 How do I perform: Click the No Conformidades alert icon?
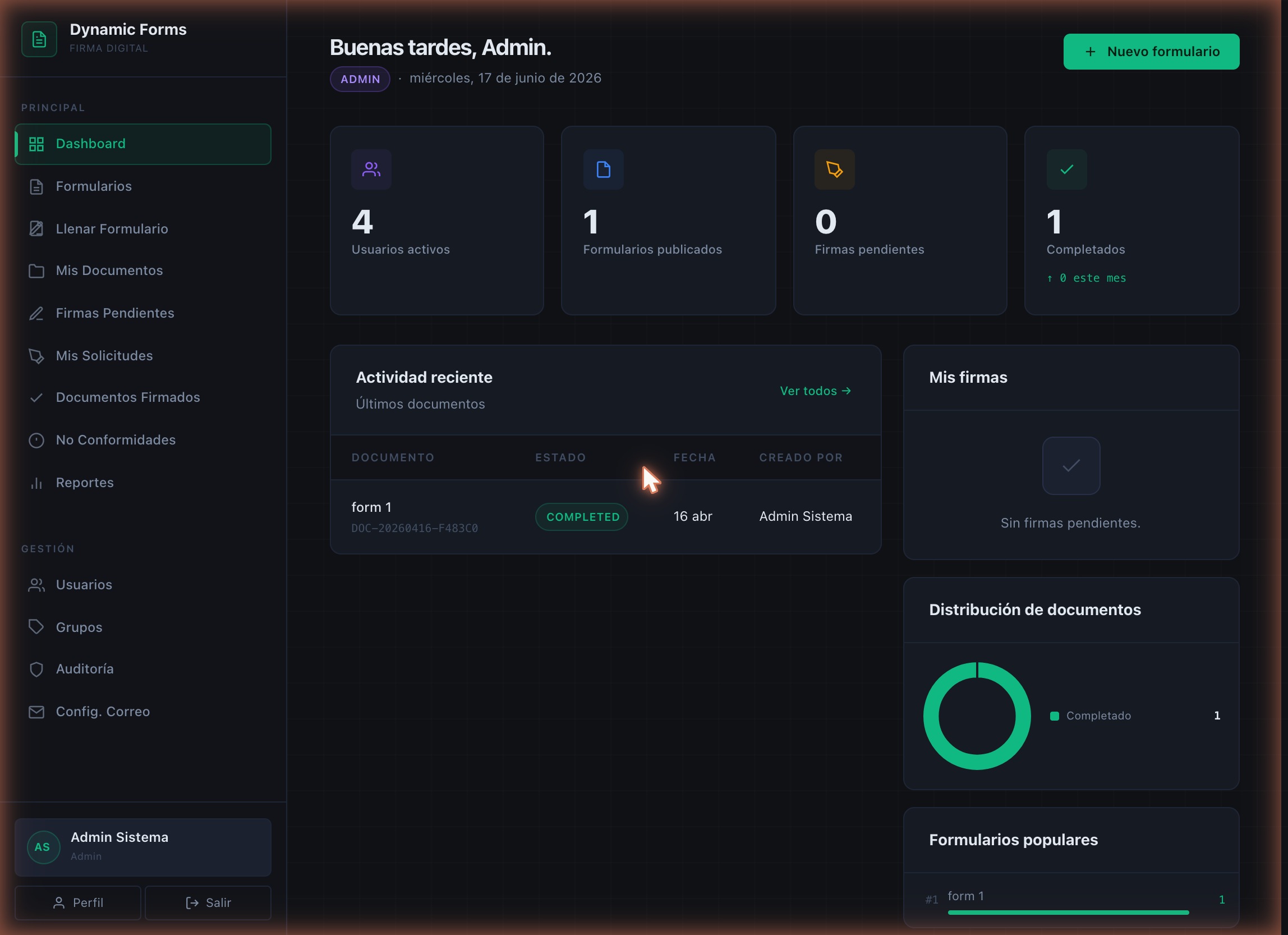coord(36,440)
